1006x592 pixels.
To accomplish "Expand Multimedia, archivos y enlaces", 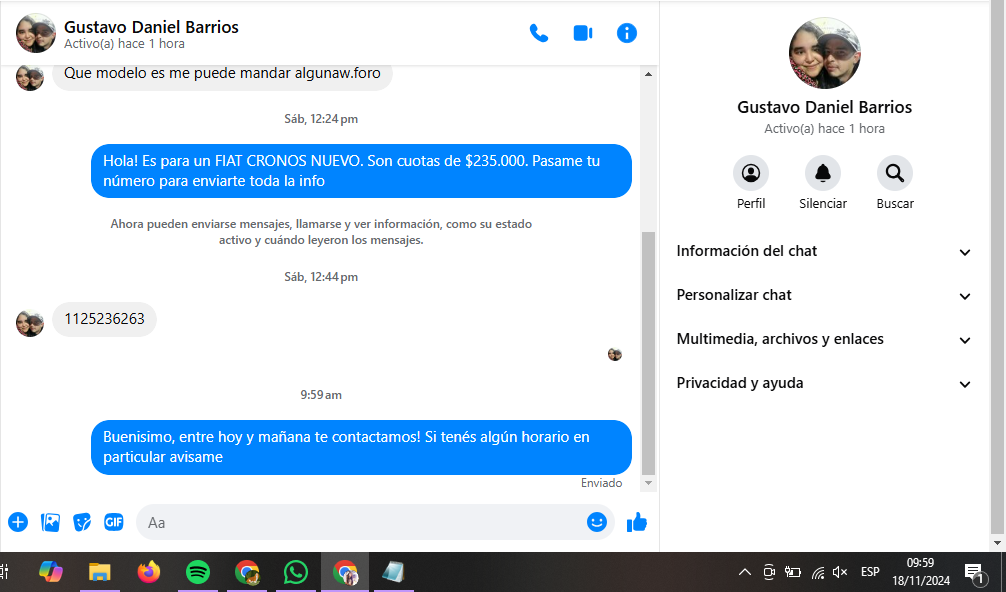I will coord(823,339).
